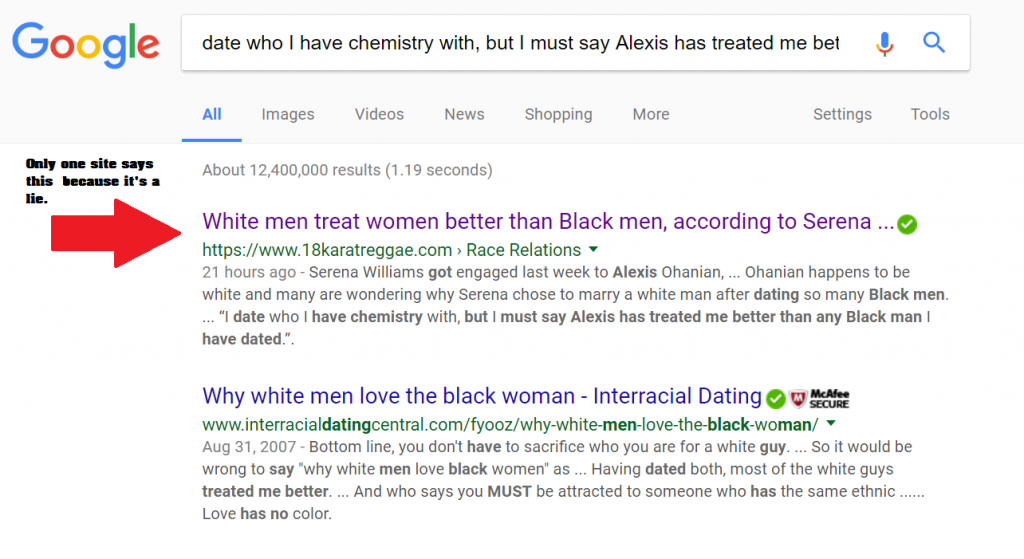Click the interracialdatingcentral.com URL
This screenshot has height=559, width=1024.
point(510,425)
